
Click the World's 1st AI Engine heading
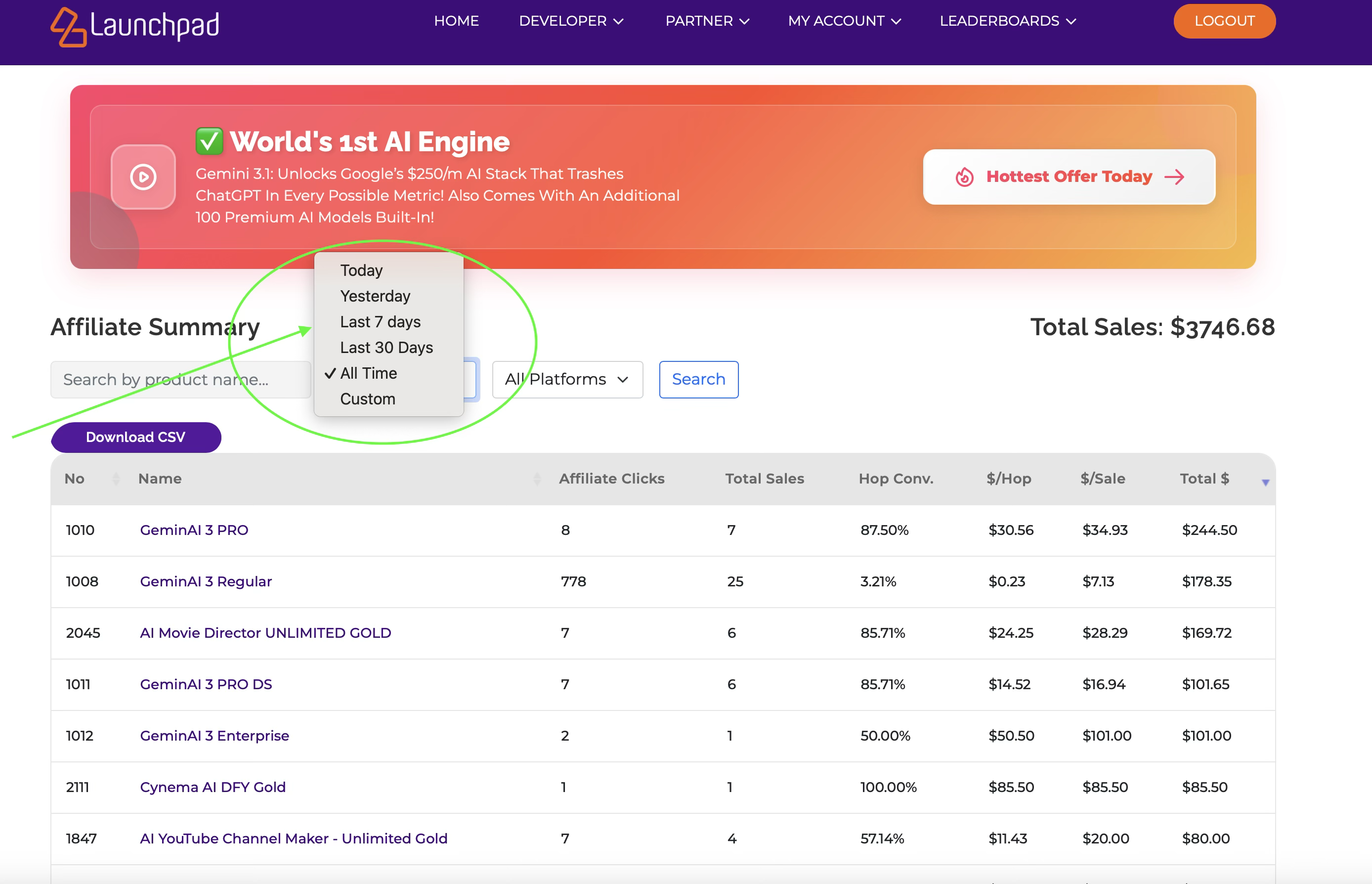pos(370,142)
